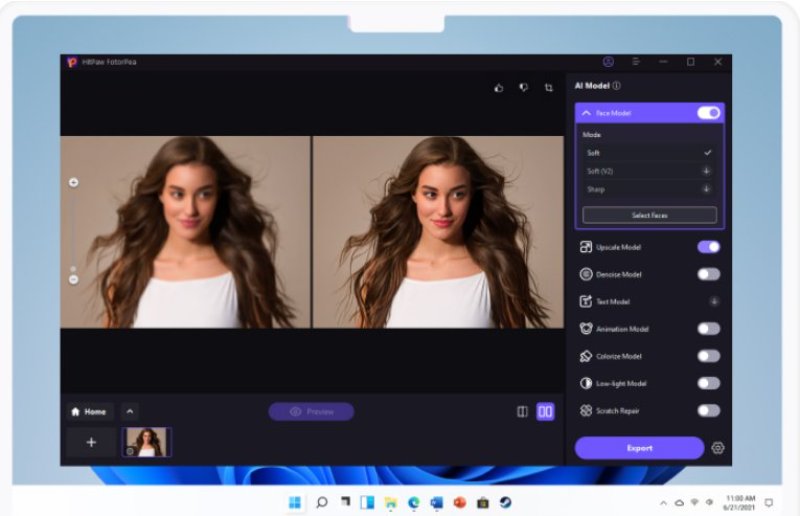
Task: Switch to split compare view icon
Action: pyautogui.click(x=522, y=411)
